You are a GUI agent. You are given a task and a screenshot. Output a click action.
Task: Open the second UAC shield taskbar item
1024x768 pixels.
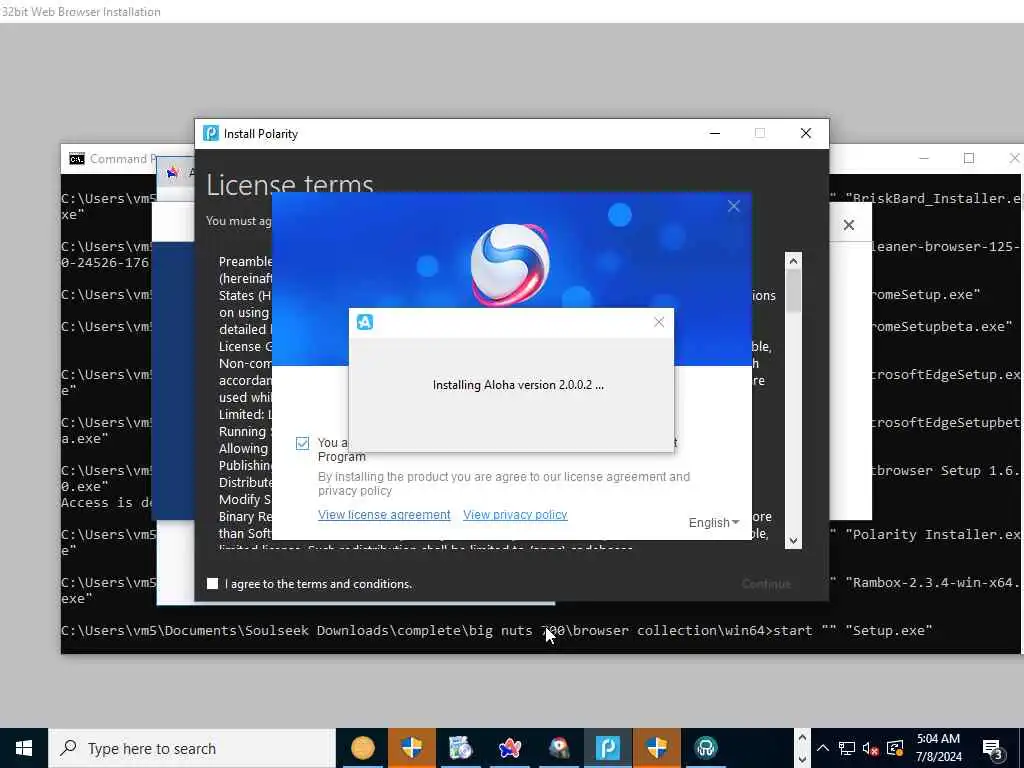tap(656, 748)
